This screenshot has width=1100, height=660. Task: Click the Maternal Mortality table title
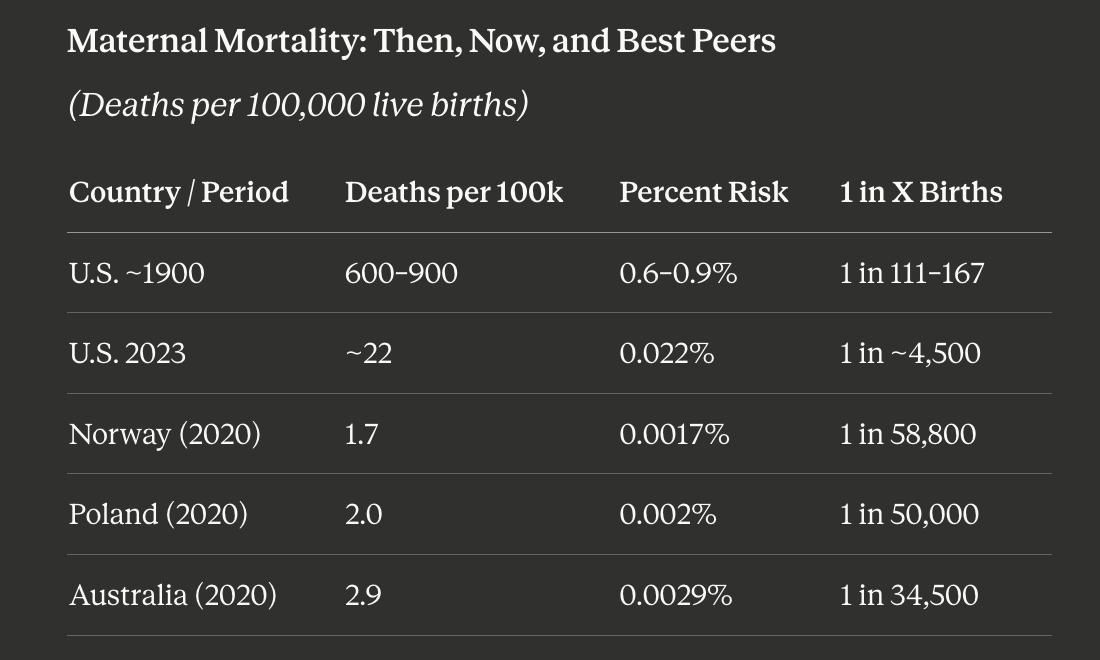coord(422,41)
